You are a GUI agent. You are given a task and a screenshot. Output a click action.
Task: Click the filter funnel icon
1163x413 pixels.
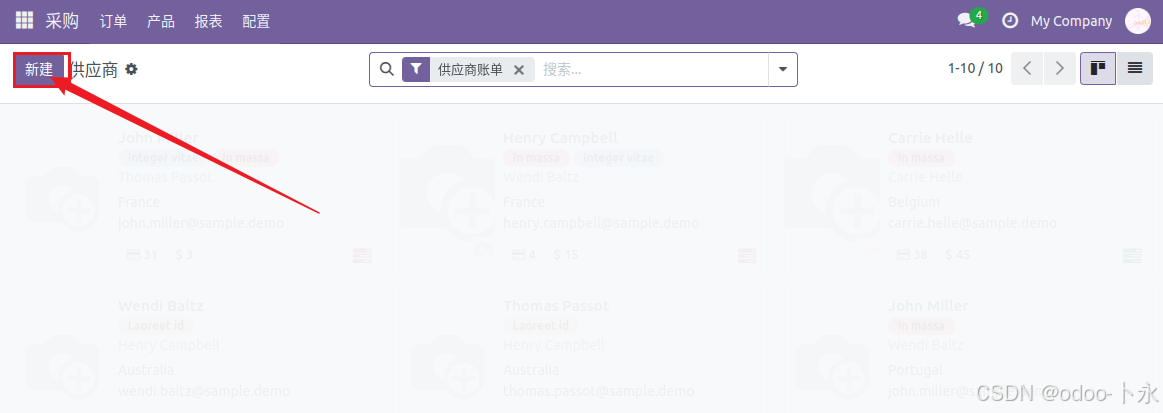[416, 70]
